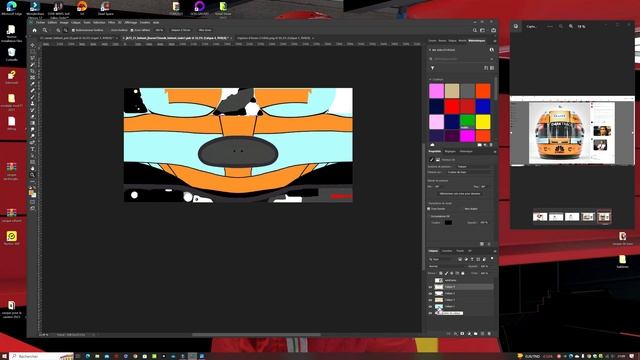Click the zoom-in magnifier in options bar
Viewport: 640px width, 360px height.
[x=58, y=30]
